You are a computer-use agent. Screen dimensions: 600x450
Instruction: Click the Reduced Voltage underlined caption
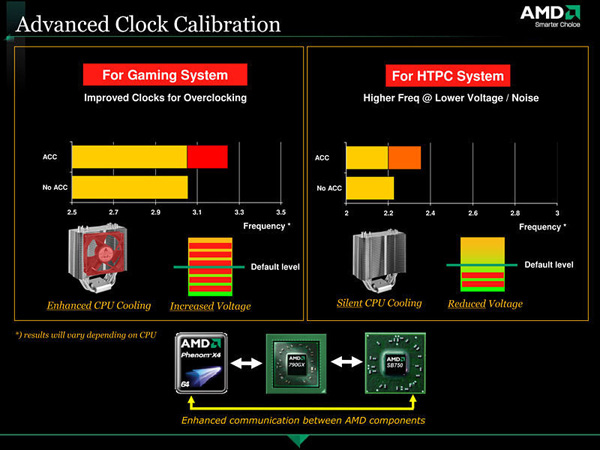tap(485, 304)
